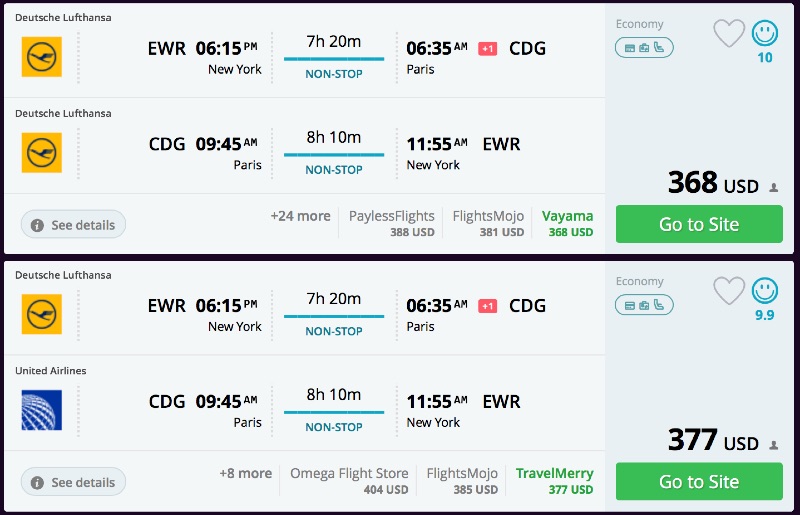This screenshot has height=515, width=800.
Task: Choose Vayama's 368 USD offer
Action: click(567, 223)
